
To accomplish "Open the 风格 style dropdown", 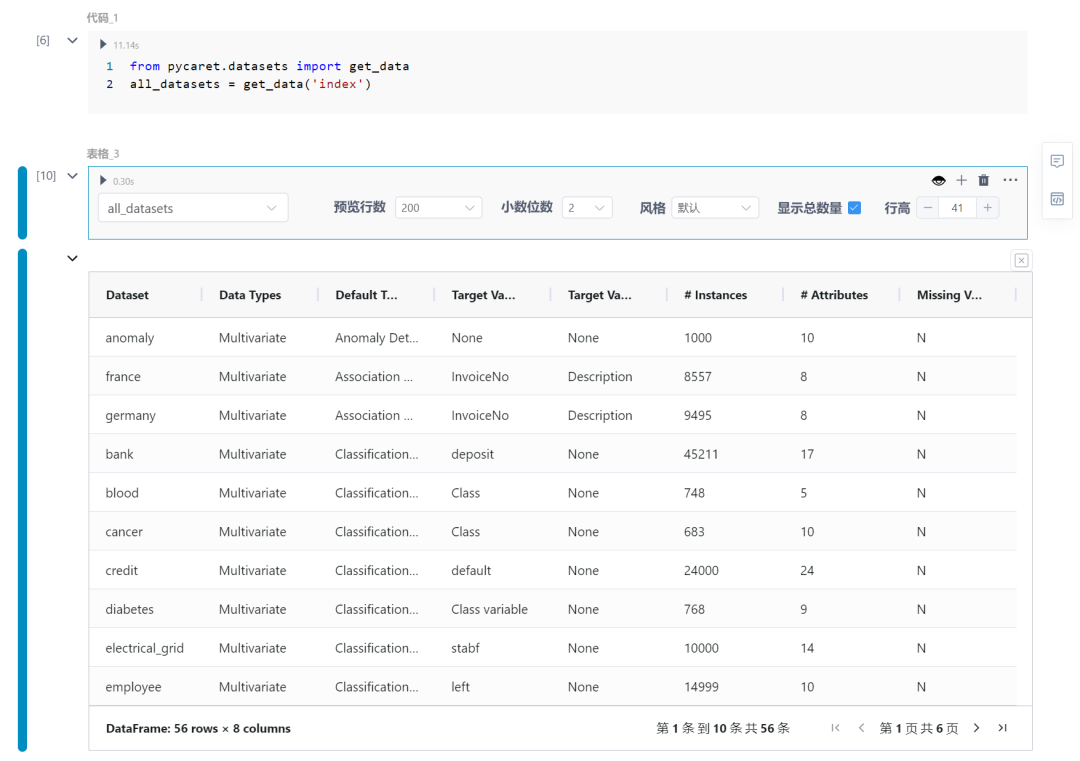I will tap(715, 208).
